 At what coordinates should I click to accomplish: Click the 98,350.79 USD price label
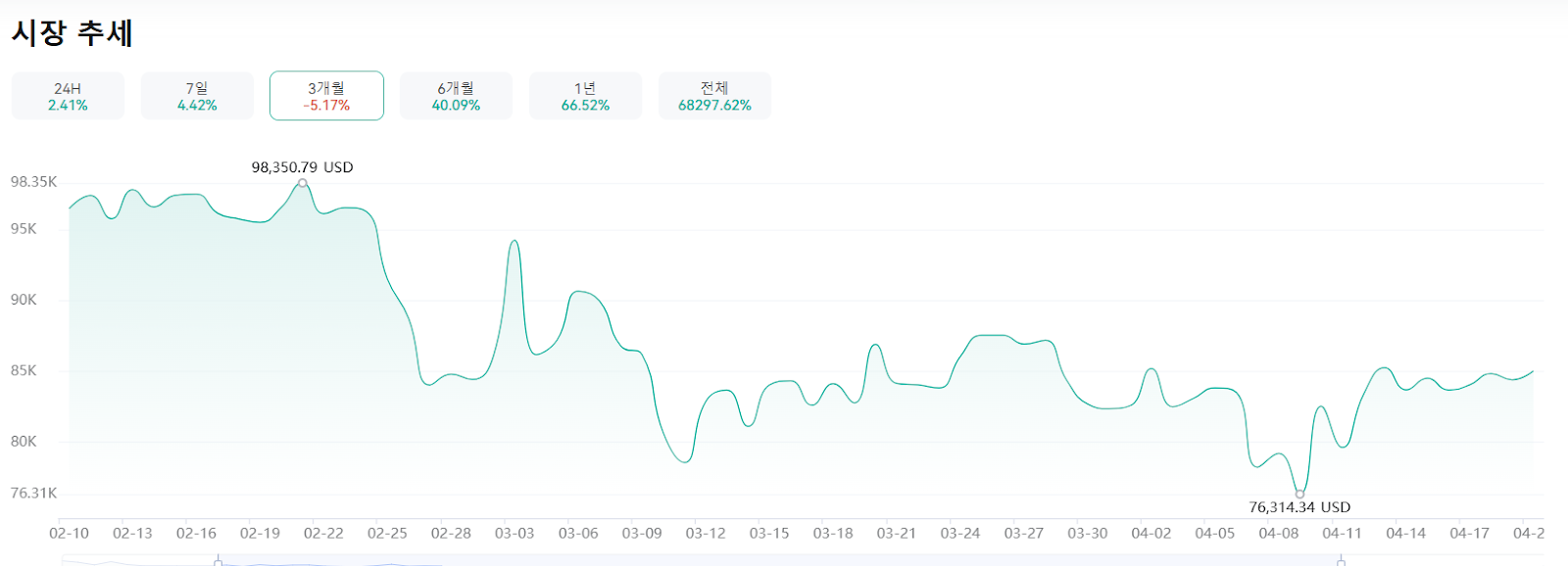(x=302, y=167)
